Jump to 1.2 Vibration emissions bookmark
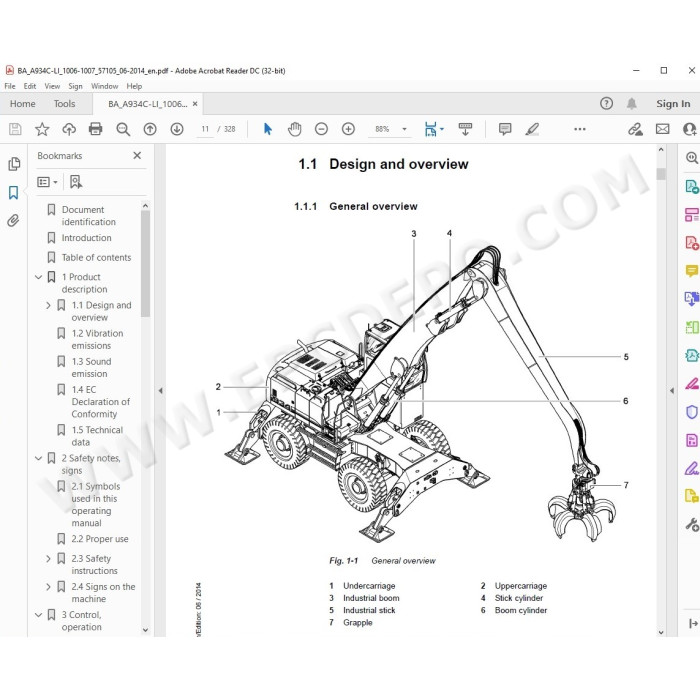Viewport: 700px width, 700px height. coord(97,339)
